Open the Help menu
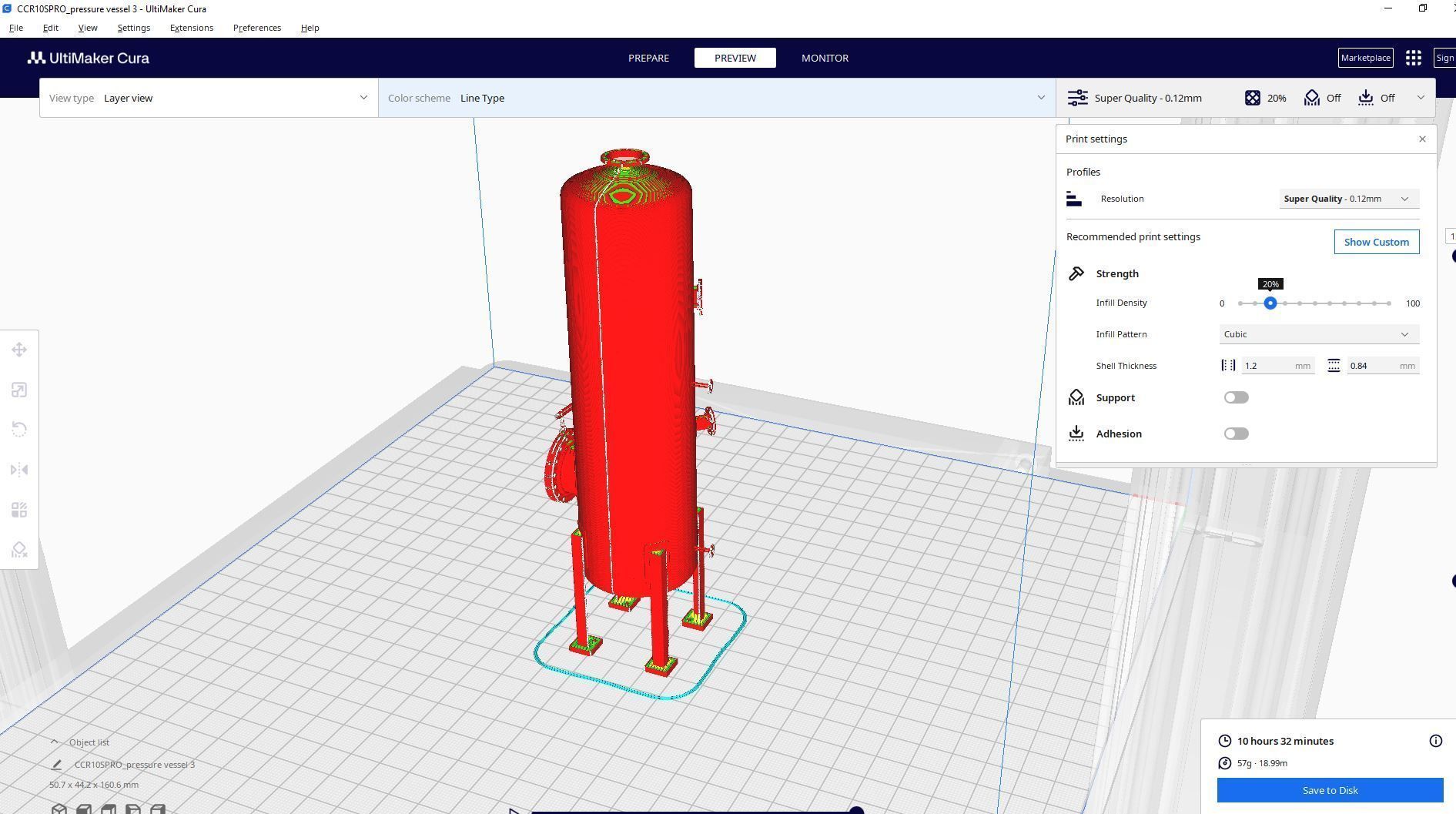Image resolution: width=1456 pixels, height=814 pixels. [310, 28]
